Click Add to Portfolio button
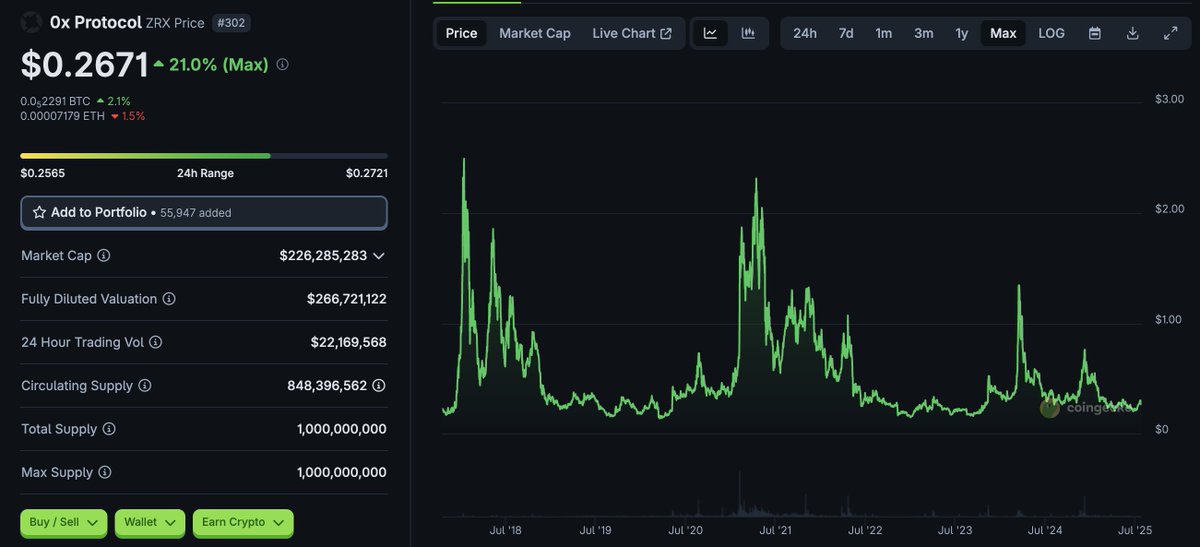This screenshot has height=547, width=1200. point(204,212)
